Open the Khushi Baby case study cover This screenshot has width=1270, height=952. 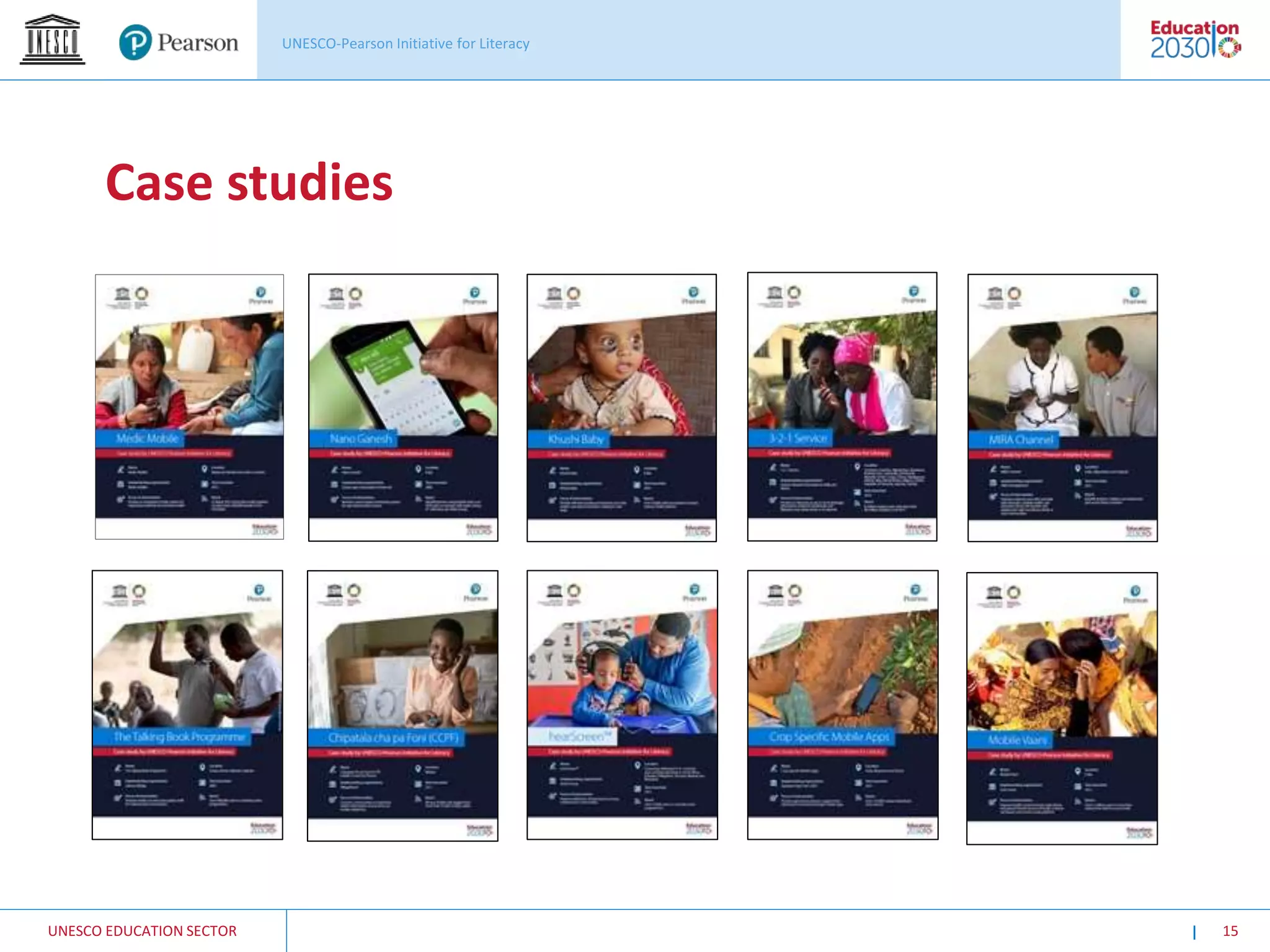tap(621, 407)
